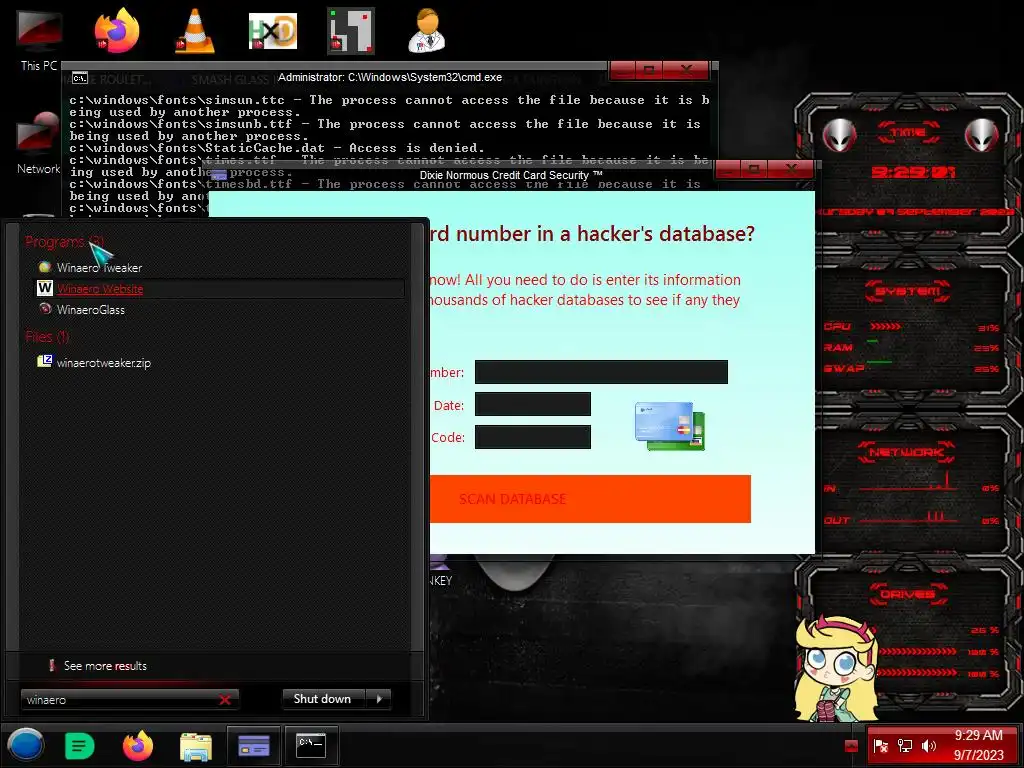Click the expiration Date input field
Image resolution: width=1024 pixels, height=768 pixels.
click(532, 404)
